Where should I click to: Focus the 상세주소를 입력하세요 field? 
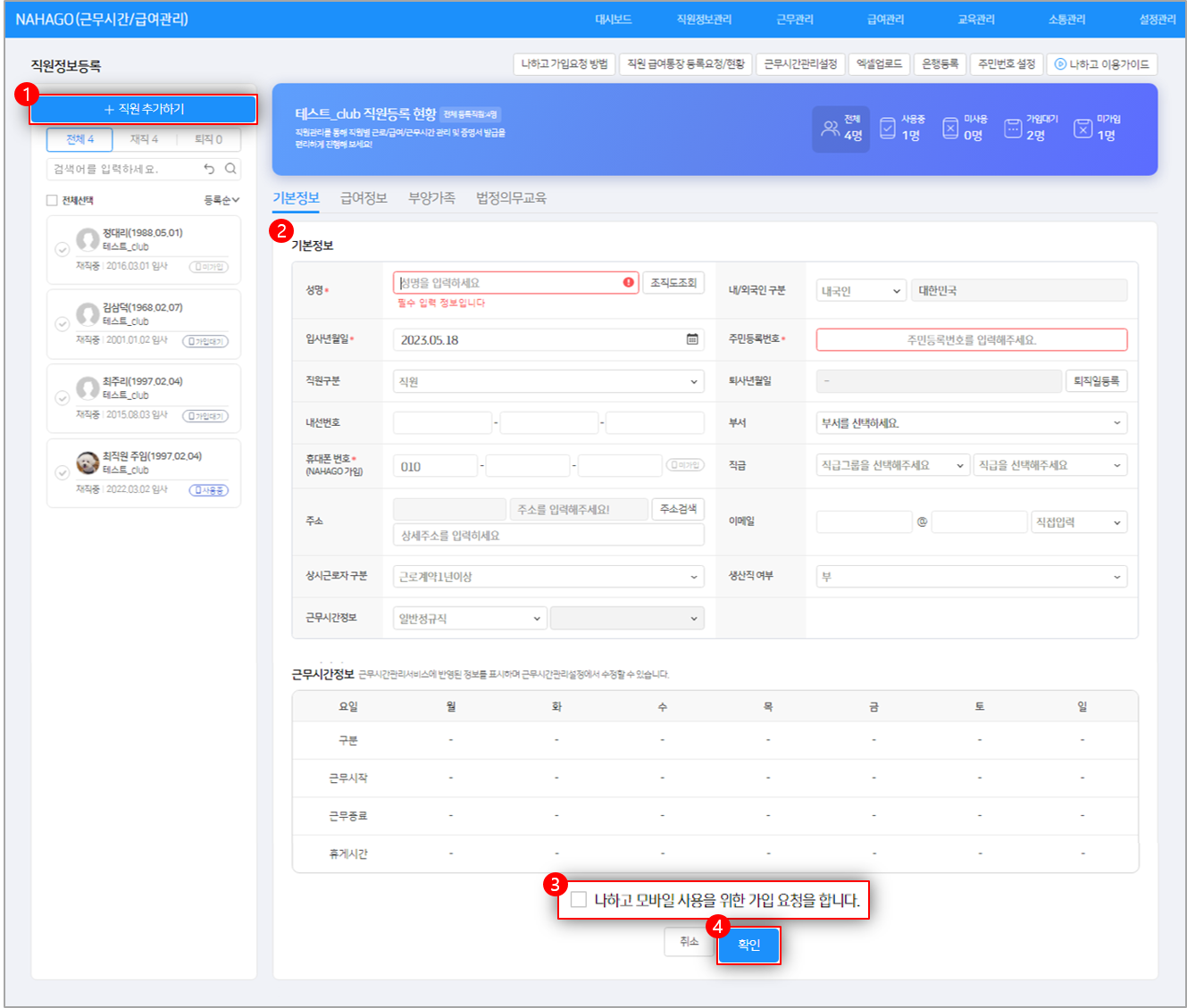[548, 535]
